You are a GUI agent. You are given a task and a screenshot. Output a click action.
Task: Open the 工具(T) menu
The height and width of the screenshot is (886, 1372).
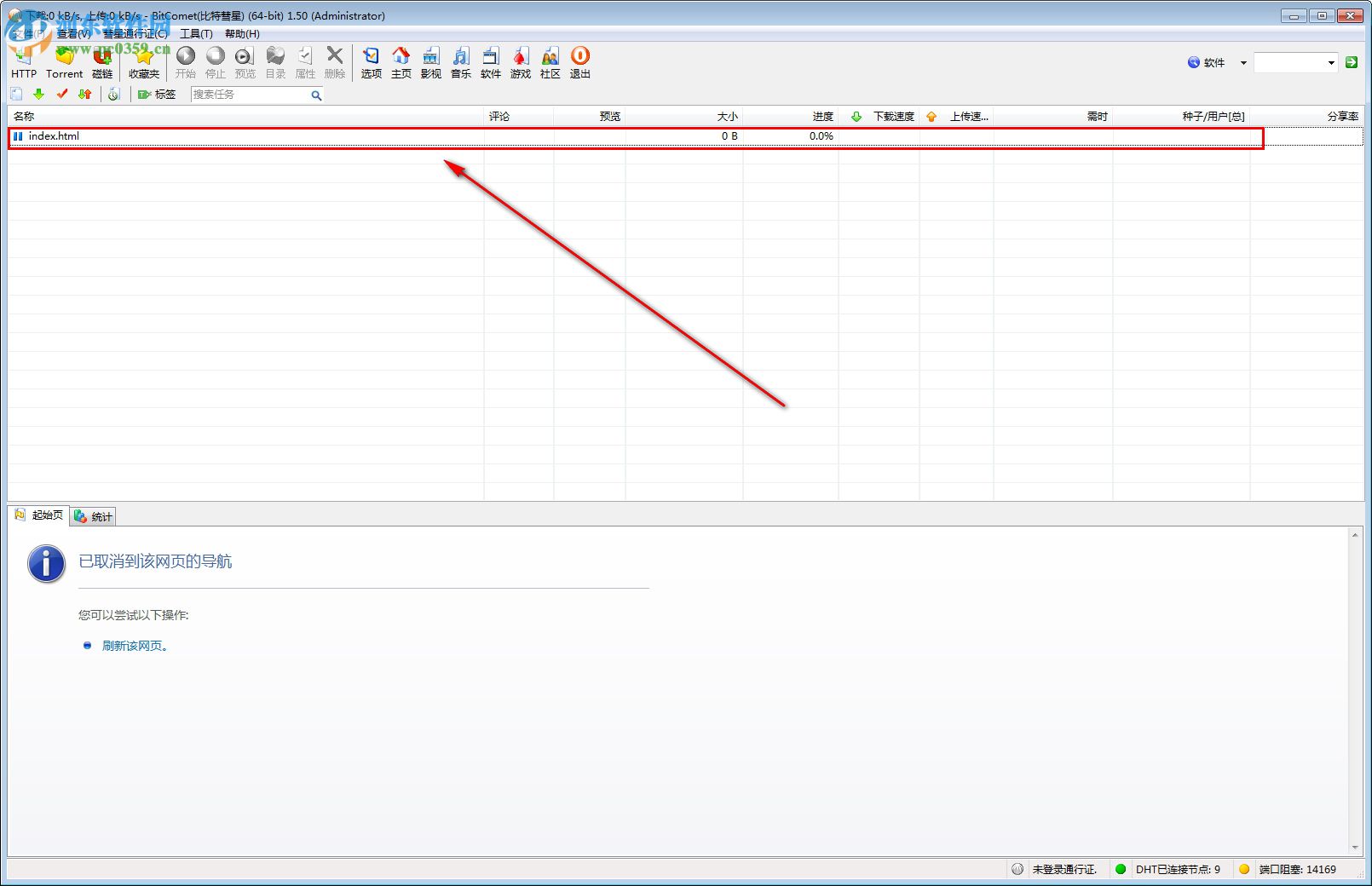(x=196, y=34)
